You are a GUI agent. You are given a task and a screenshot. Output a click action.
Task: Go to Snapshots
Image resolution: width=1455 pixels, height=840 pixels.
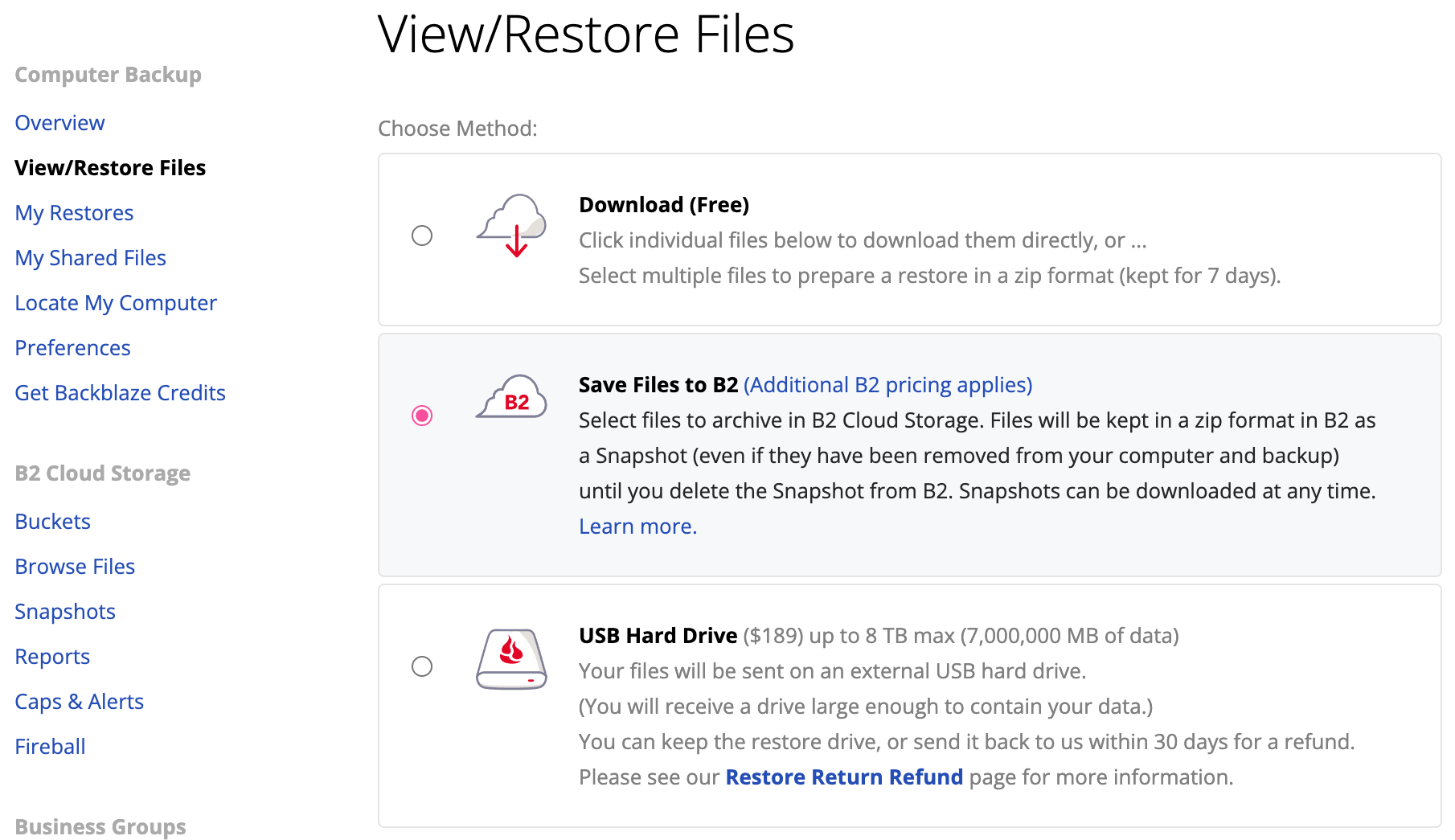[65, 612]
